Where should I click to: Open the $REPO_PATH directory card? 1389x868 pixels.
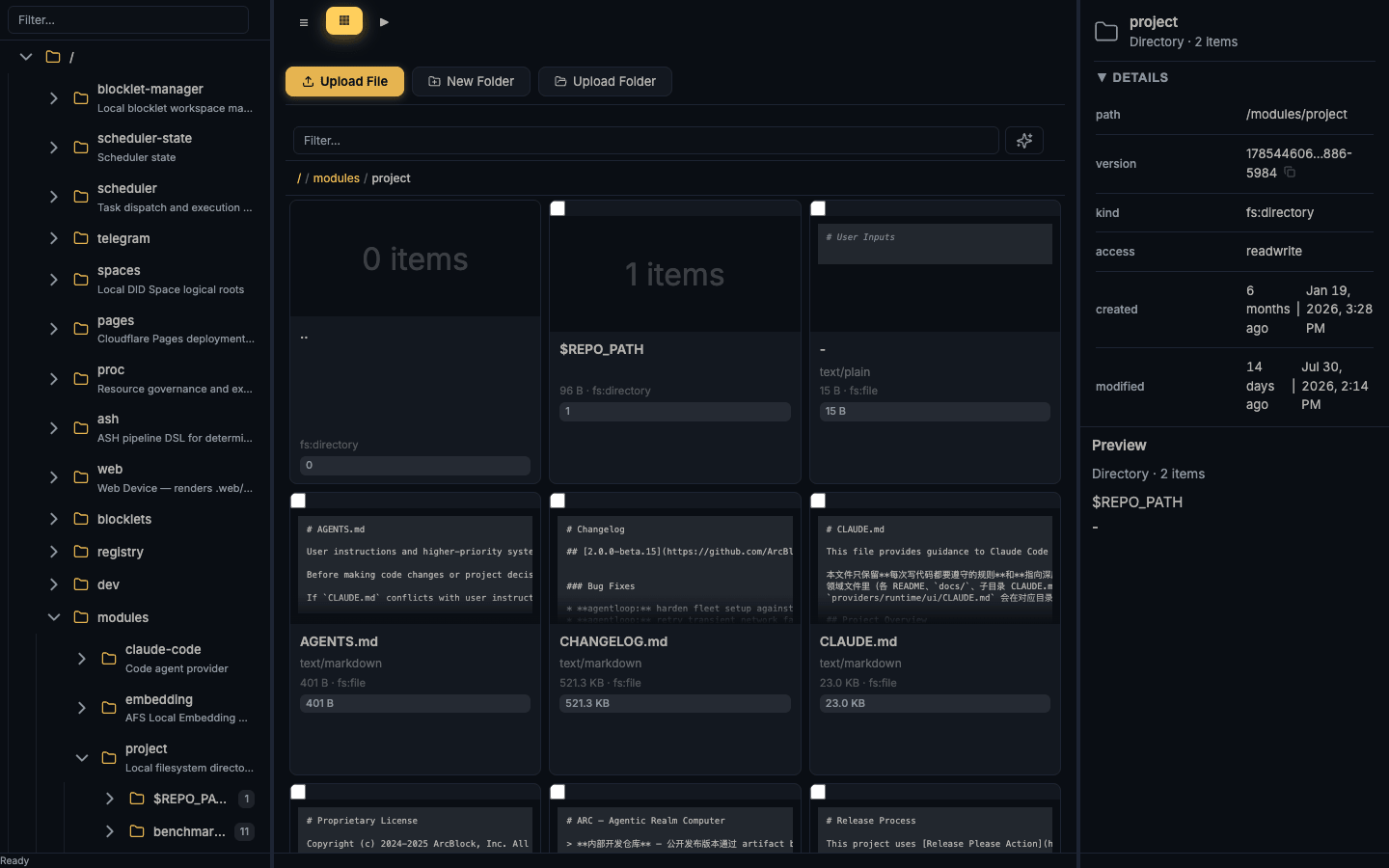[675, 340]
